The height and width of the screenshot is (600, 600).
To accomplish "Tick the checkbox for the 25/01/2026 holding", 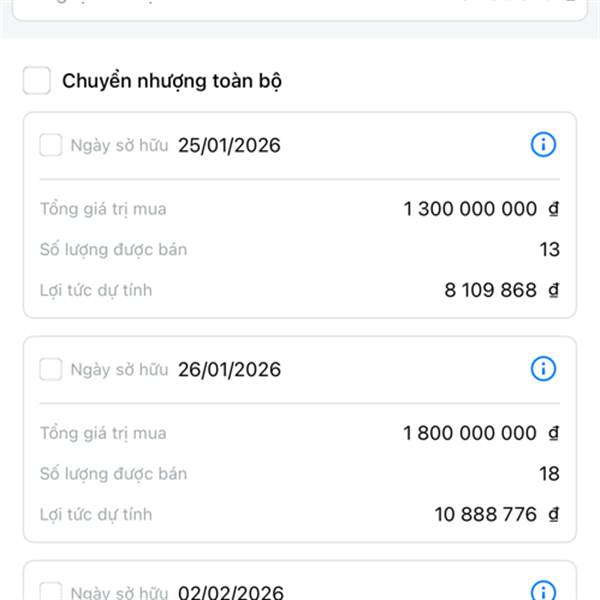I will click(50, 146).
